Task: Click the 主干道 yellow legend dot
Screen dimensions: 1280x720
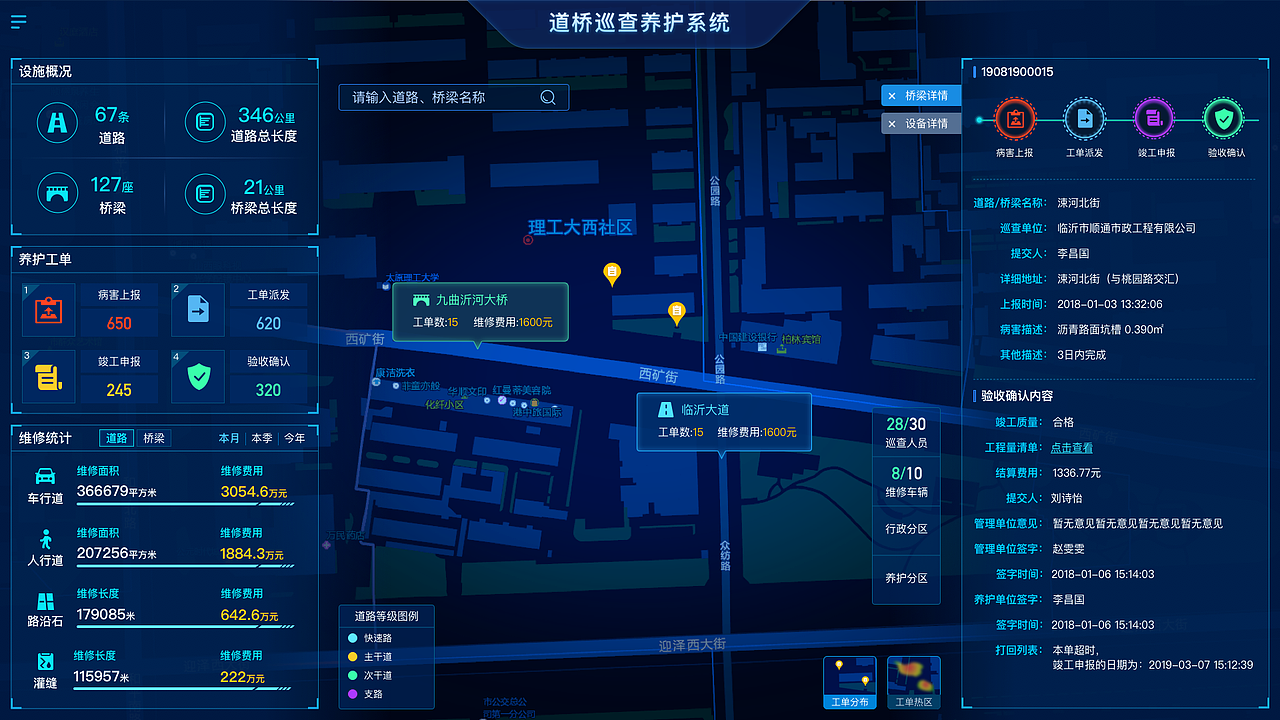Action: coord(351,656)
